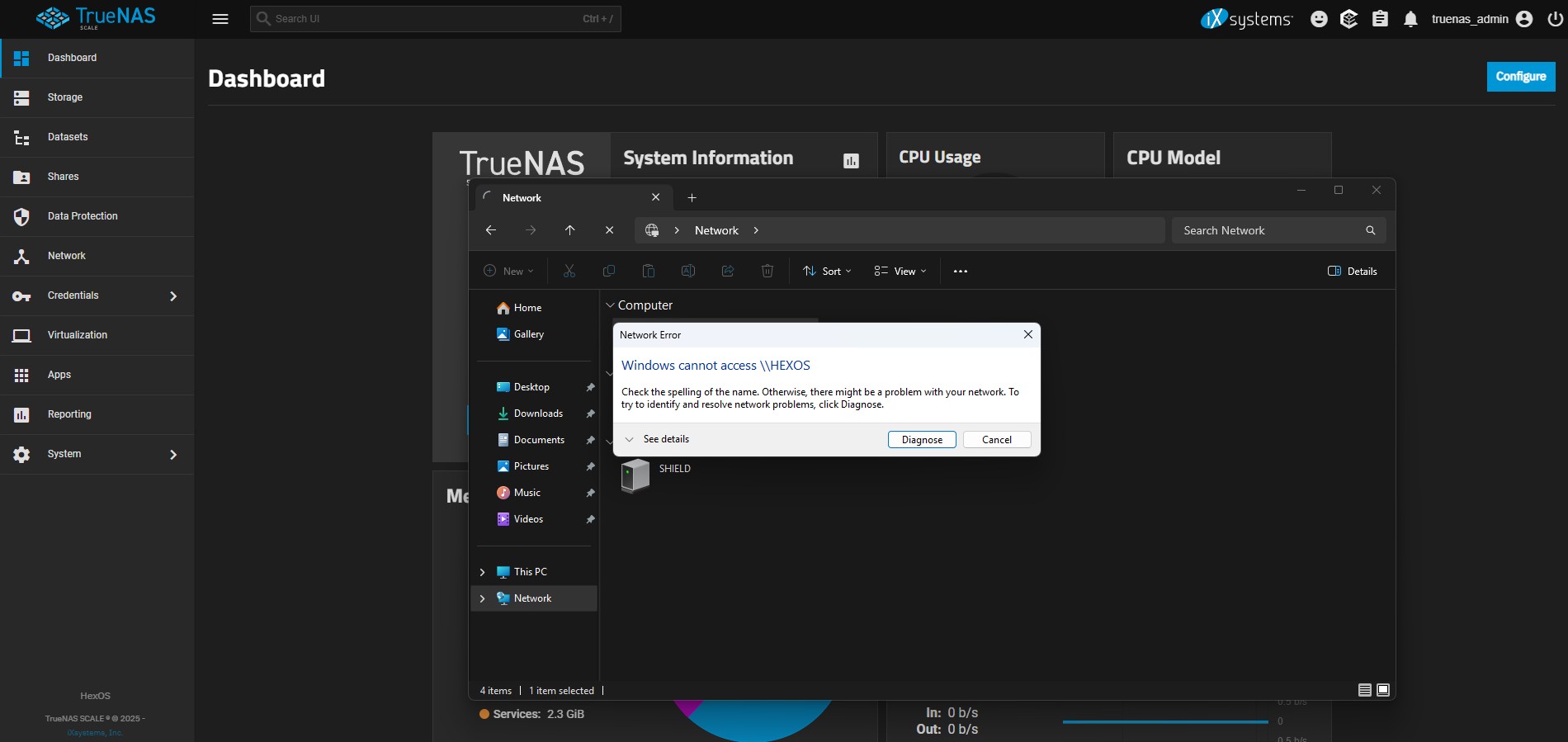The image size is (1568, 742).
Task: Open Network settings in TrueNAS sidebar
Action: point(97,256)
